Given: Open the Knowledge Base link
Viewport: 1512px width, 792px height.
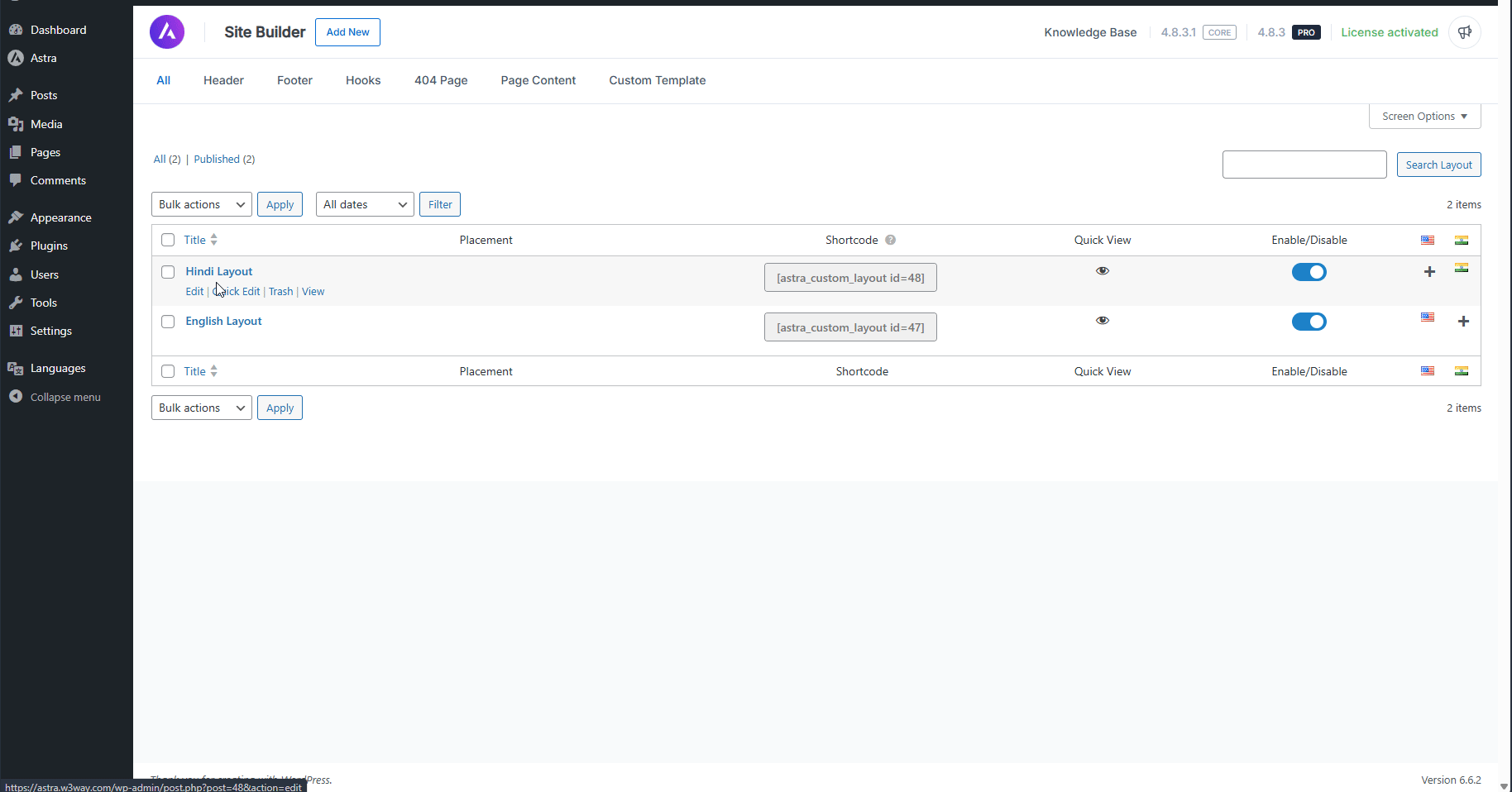Looking at the screenshot, I should click(x=1090, y=32).
